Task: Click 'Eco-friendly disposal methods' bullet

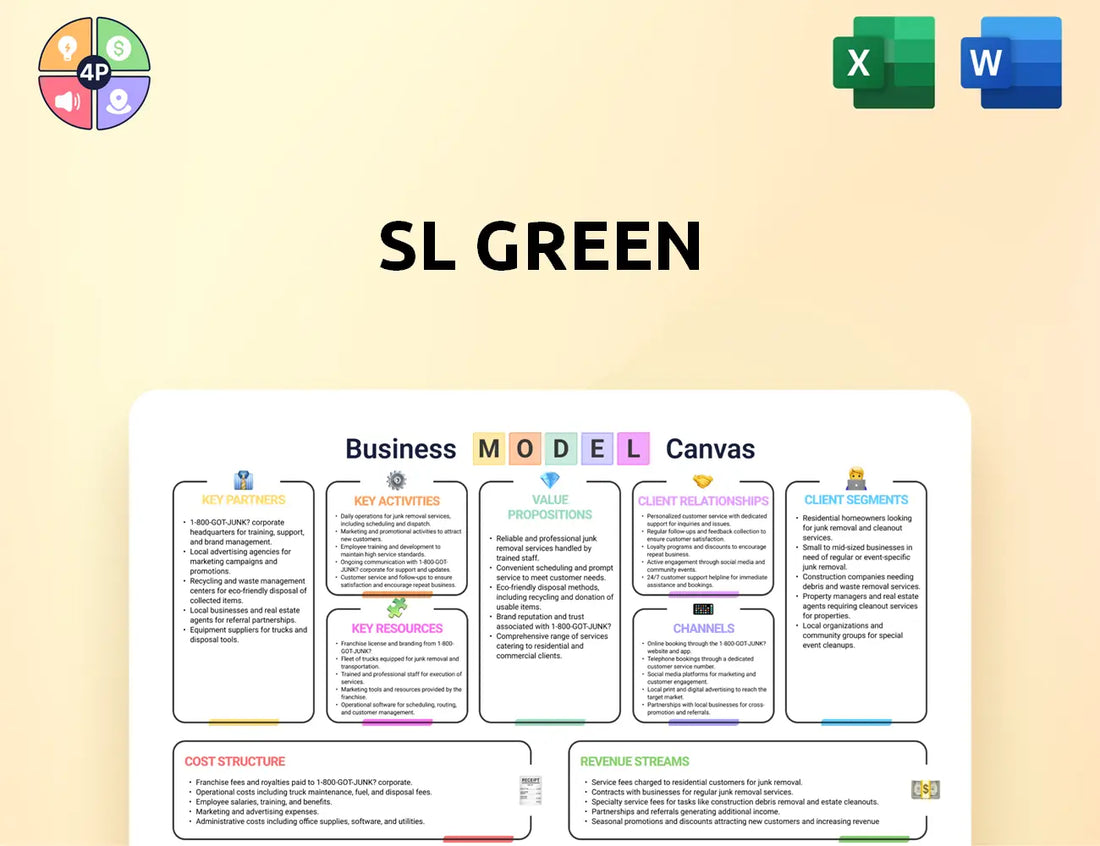Action: [x=551, y=598]
